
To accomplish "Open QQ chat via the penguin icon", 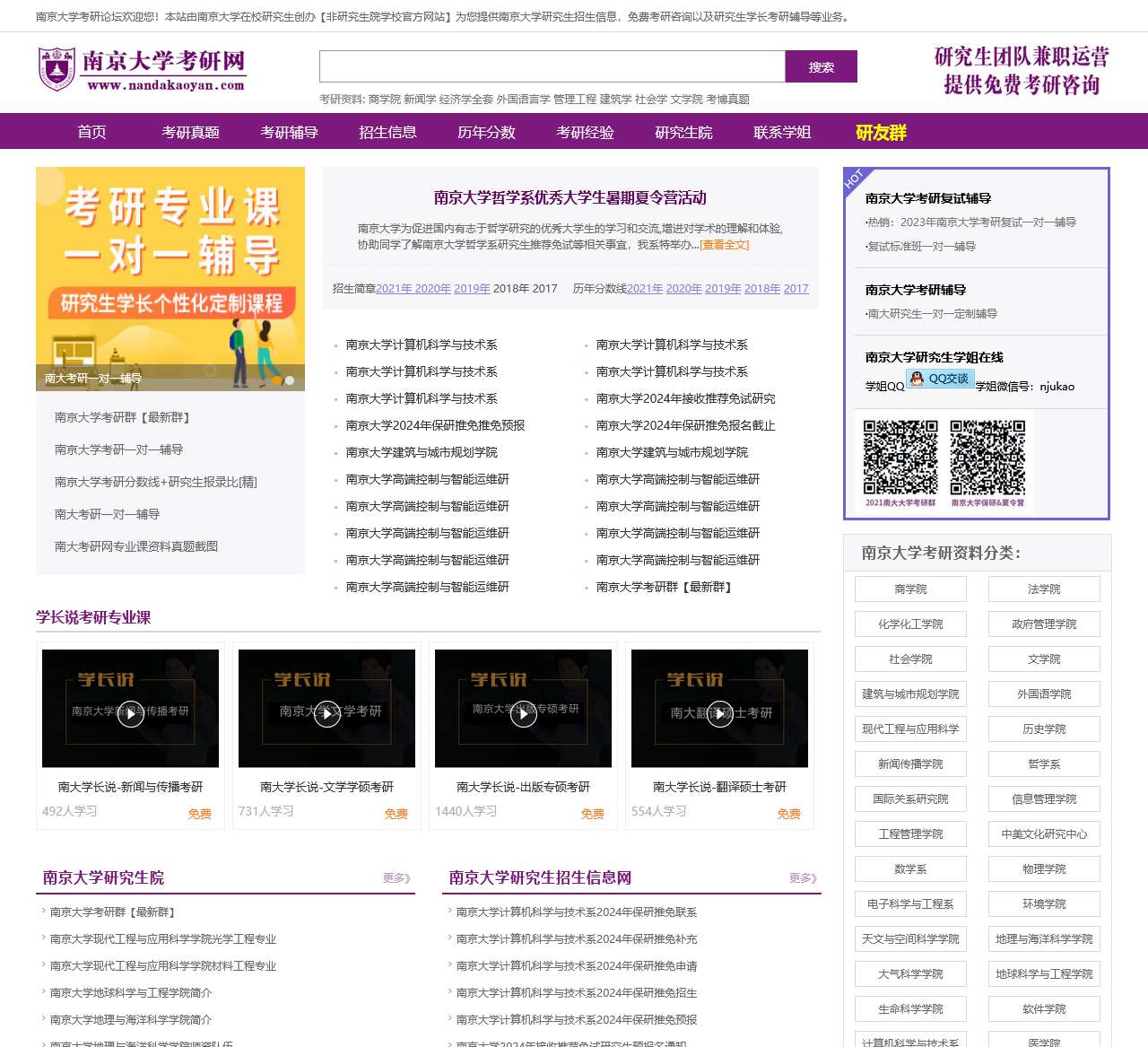I will click(x=917, y=379).
